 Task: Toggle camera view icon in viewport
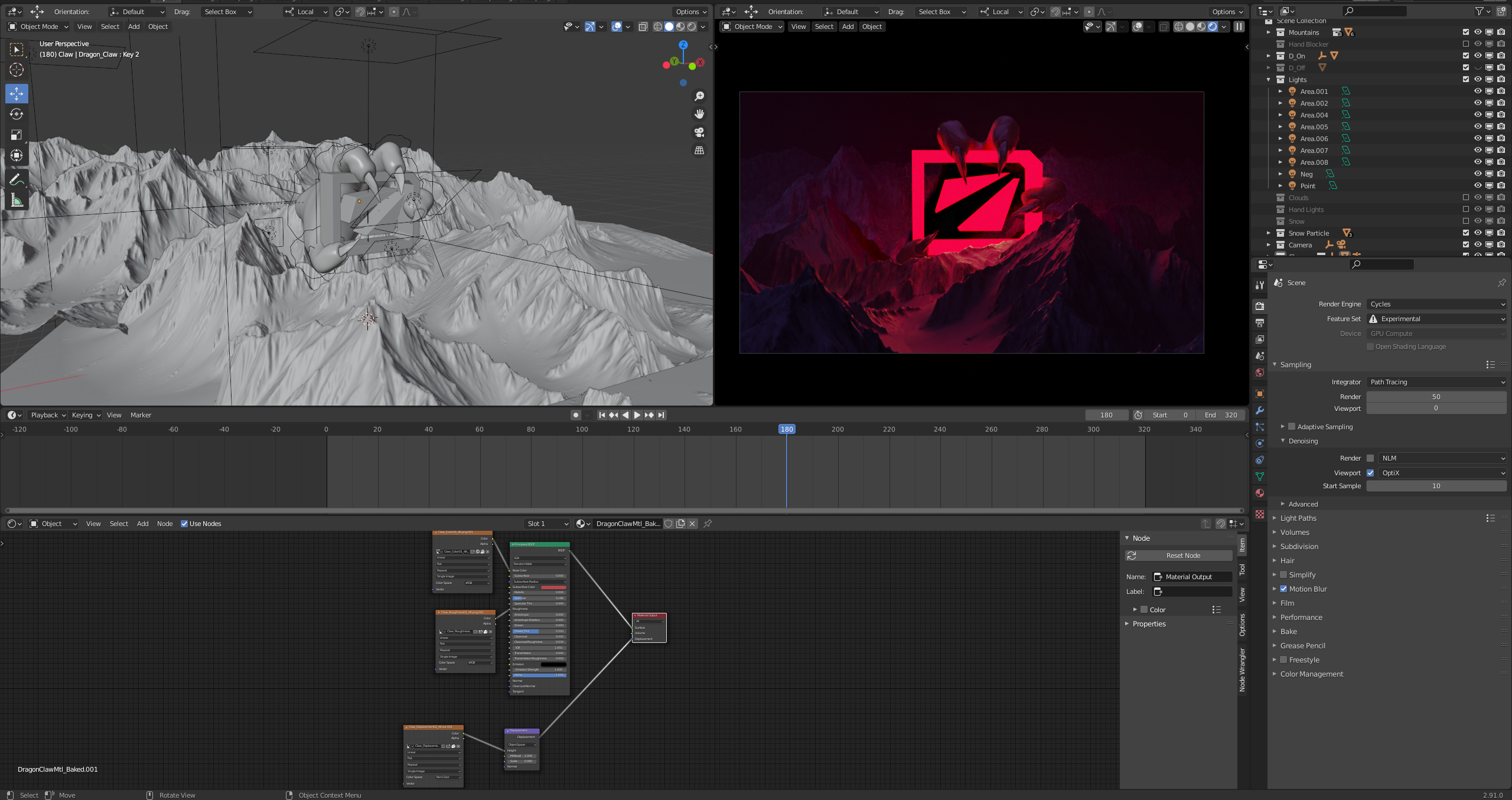[699, 132]
